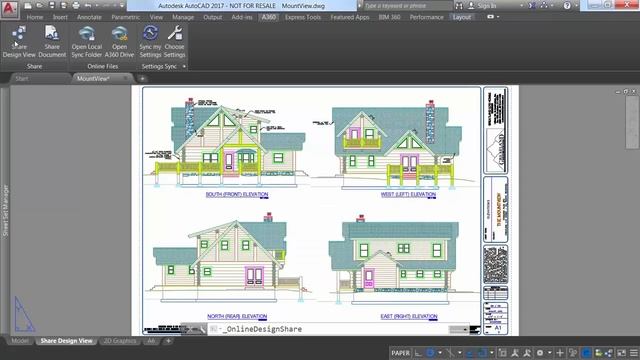Toggle the hardware acceleration blue circle icon
The height and width of the screenshot is (360, 640).
(587, 353)
